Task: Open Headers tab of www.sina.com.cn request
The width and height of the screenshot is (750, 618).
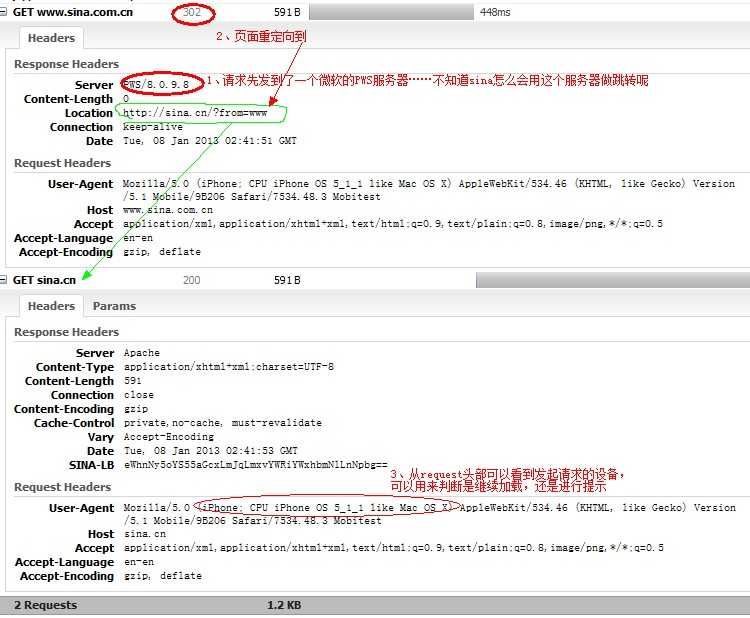Action: [x=51, y=38]
